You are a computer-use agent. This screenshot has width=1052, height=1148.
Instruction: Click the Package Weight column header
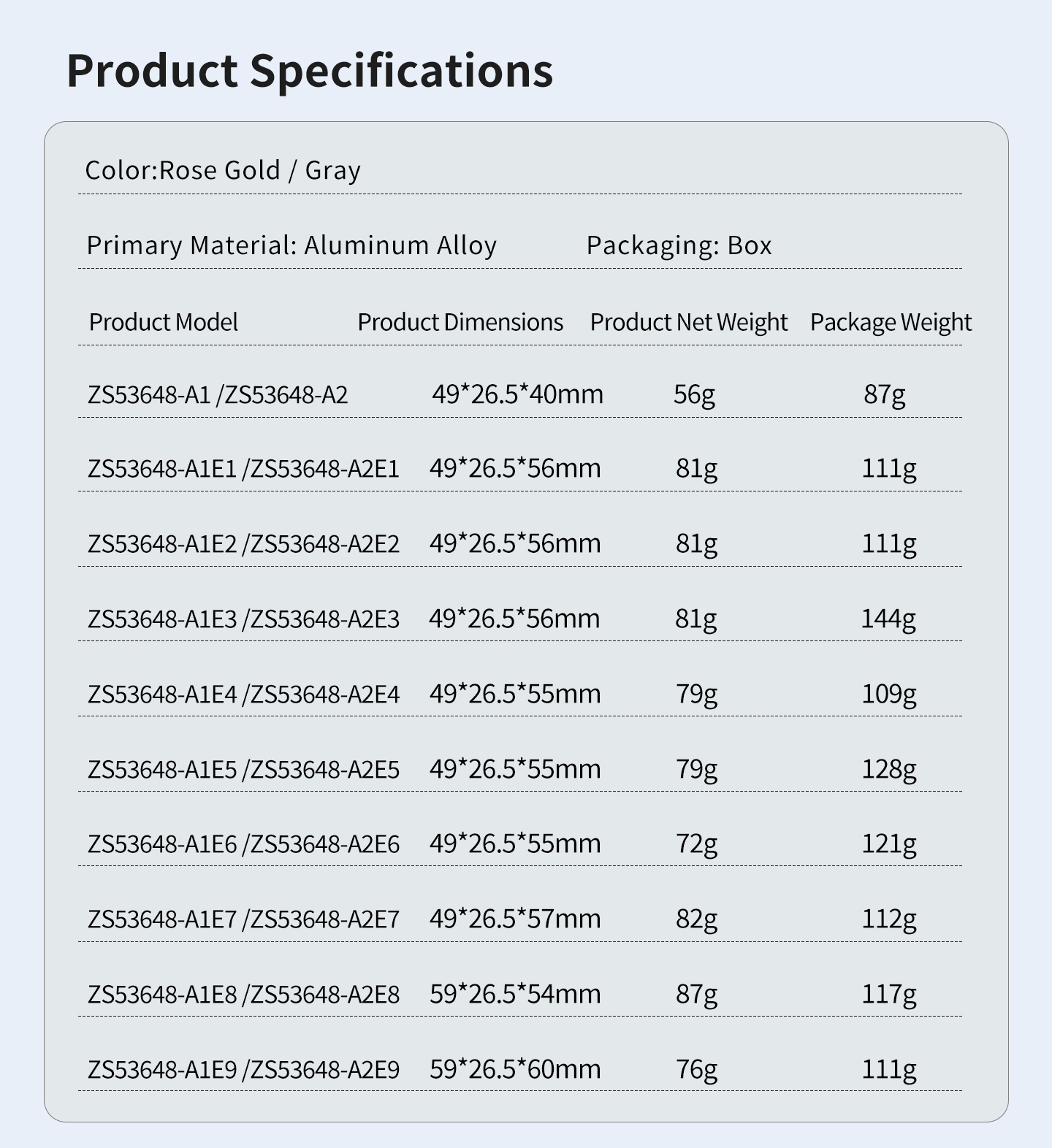(x=891, y=322)
